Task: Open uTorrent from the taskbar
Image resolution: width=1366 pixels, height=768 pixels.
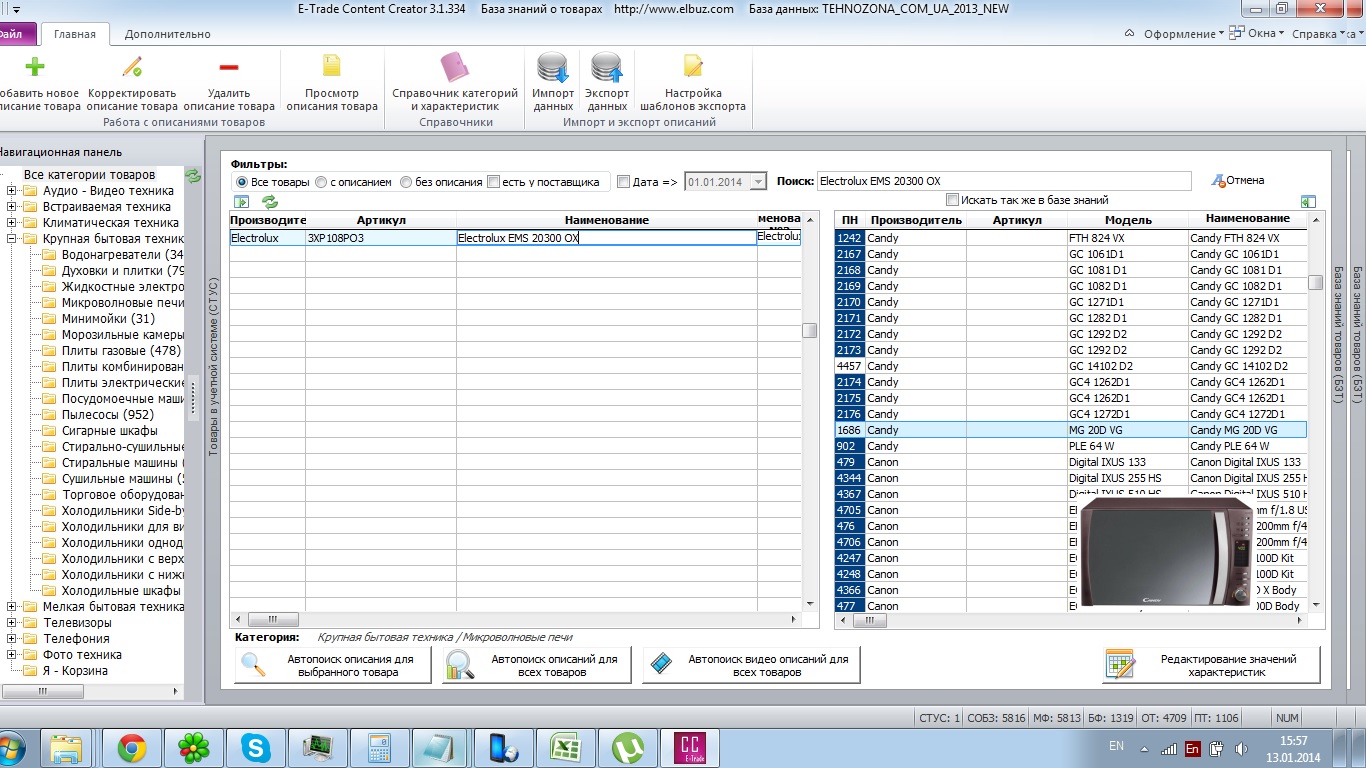Action: 627,748
